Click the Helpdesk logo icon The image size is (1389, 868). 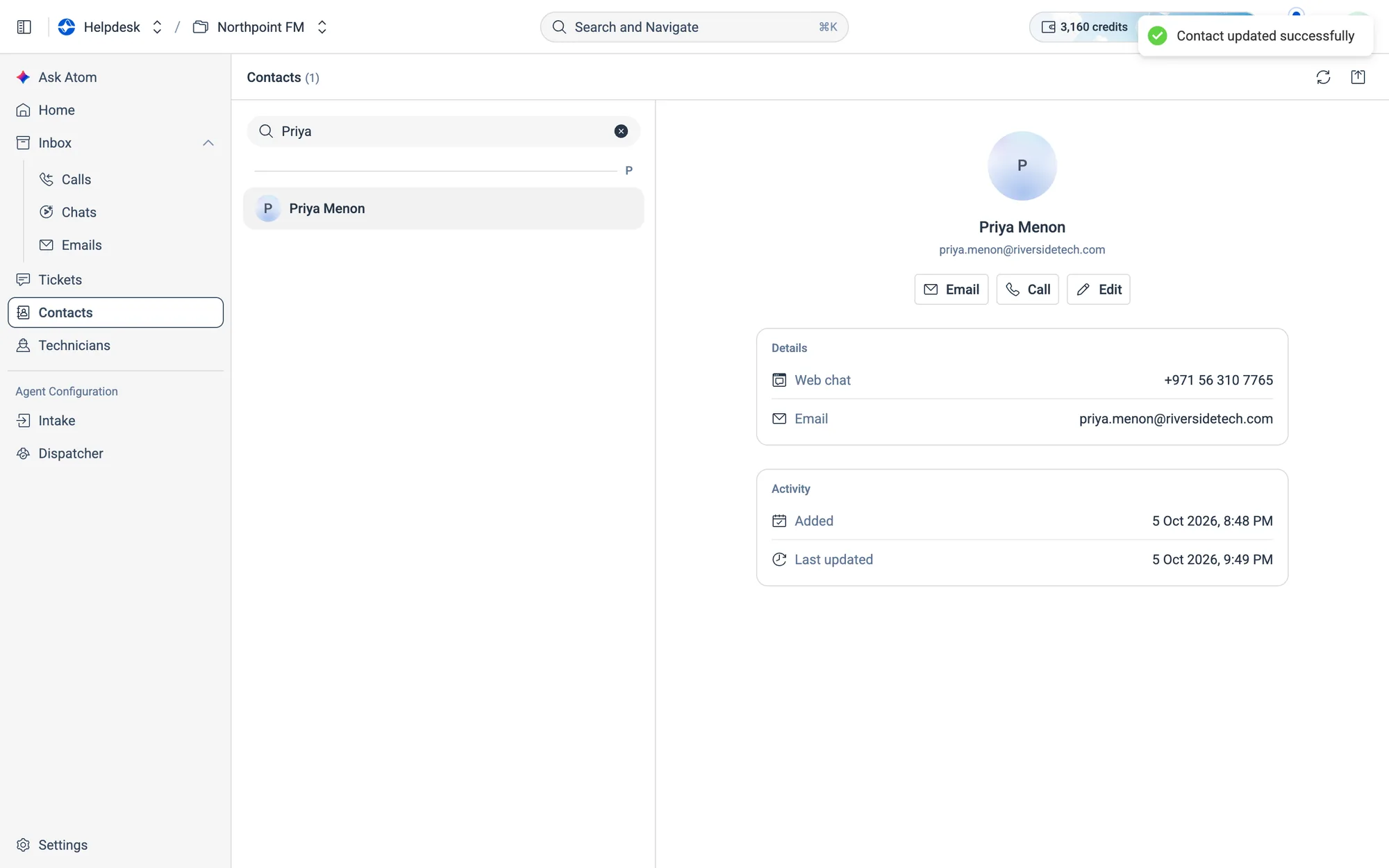click(x=67, y=27)
